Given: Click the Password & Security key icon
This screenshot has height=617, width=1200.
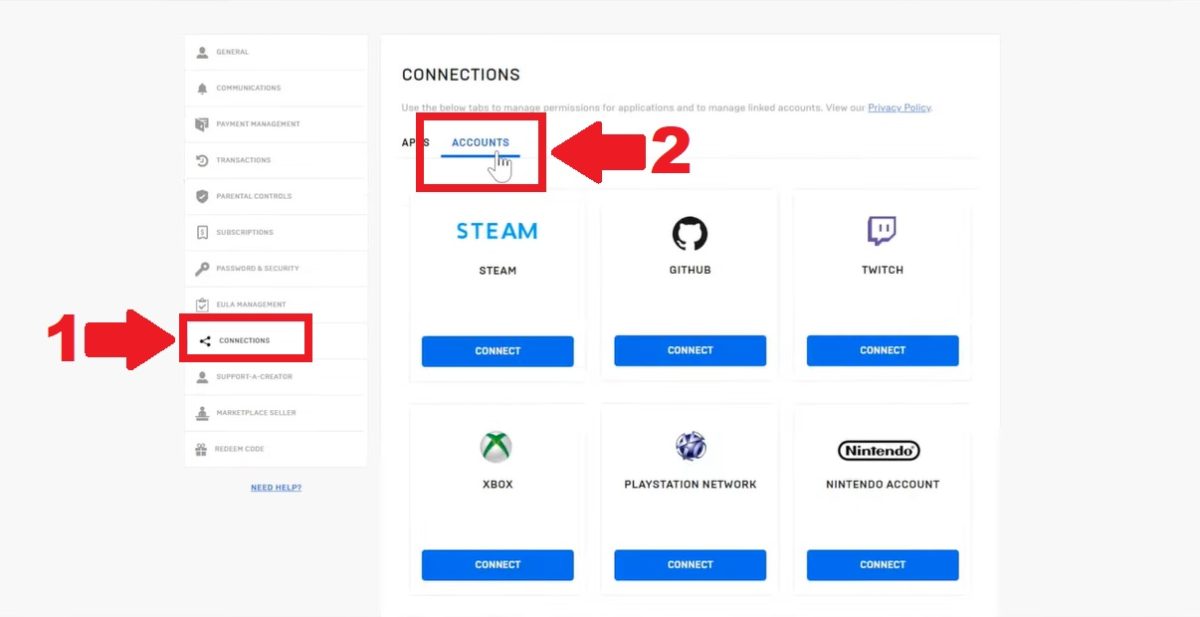Looking at the screenshot, I should pyautogui.click(x=202, y=268).
